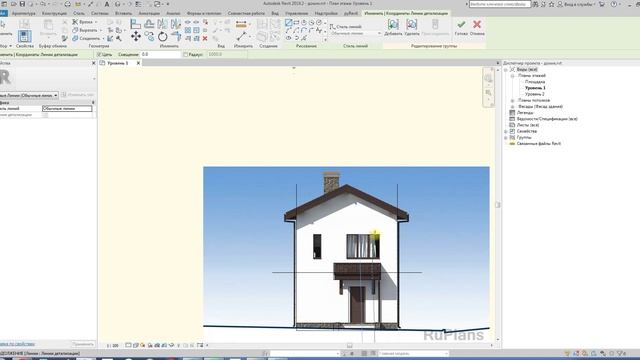Viewport: 640px width, 360px height.
Task: Select the Move tool in Modify panel
Action: pos(136,37)
